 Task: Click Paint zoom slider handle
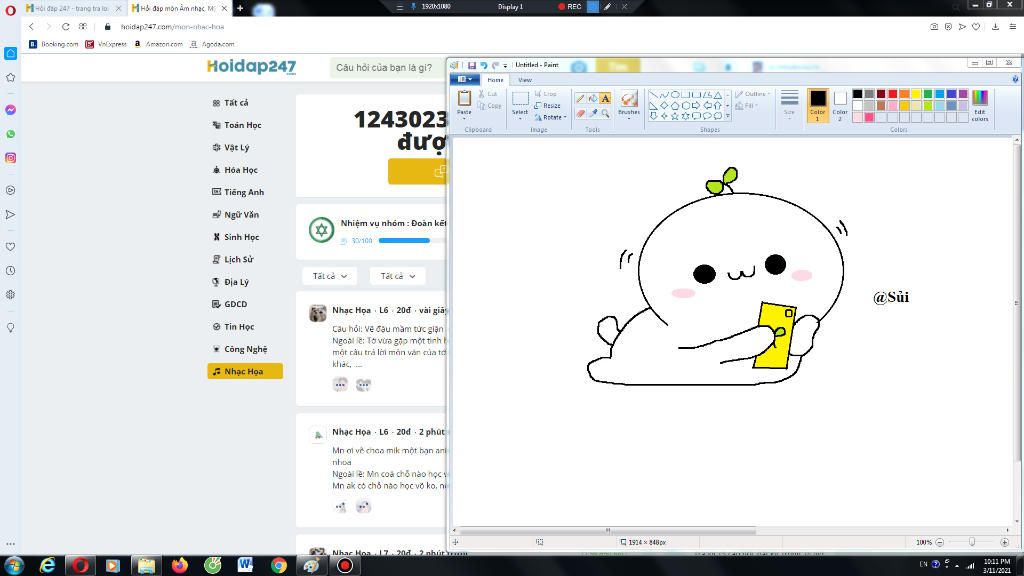click(x=972, y=542)
